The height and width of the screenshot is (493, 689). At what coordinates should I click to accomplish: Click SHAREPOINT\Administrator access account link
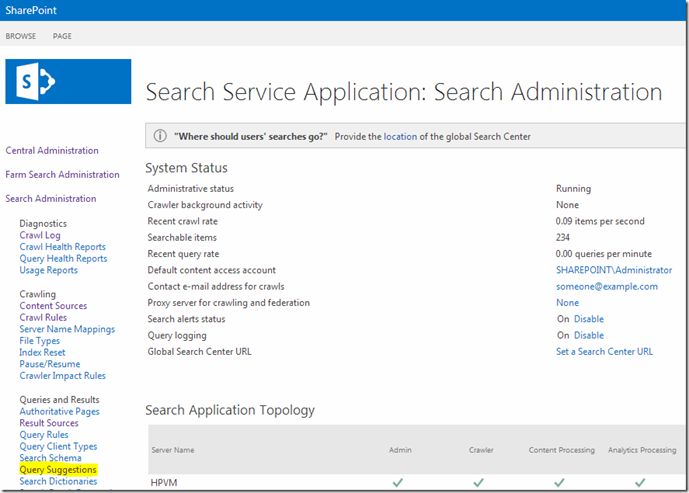tap(614, 270)
